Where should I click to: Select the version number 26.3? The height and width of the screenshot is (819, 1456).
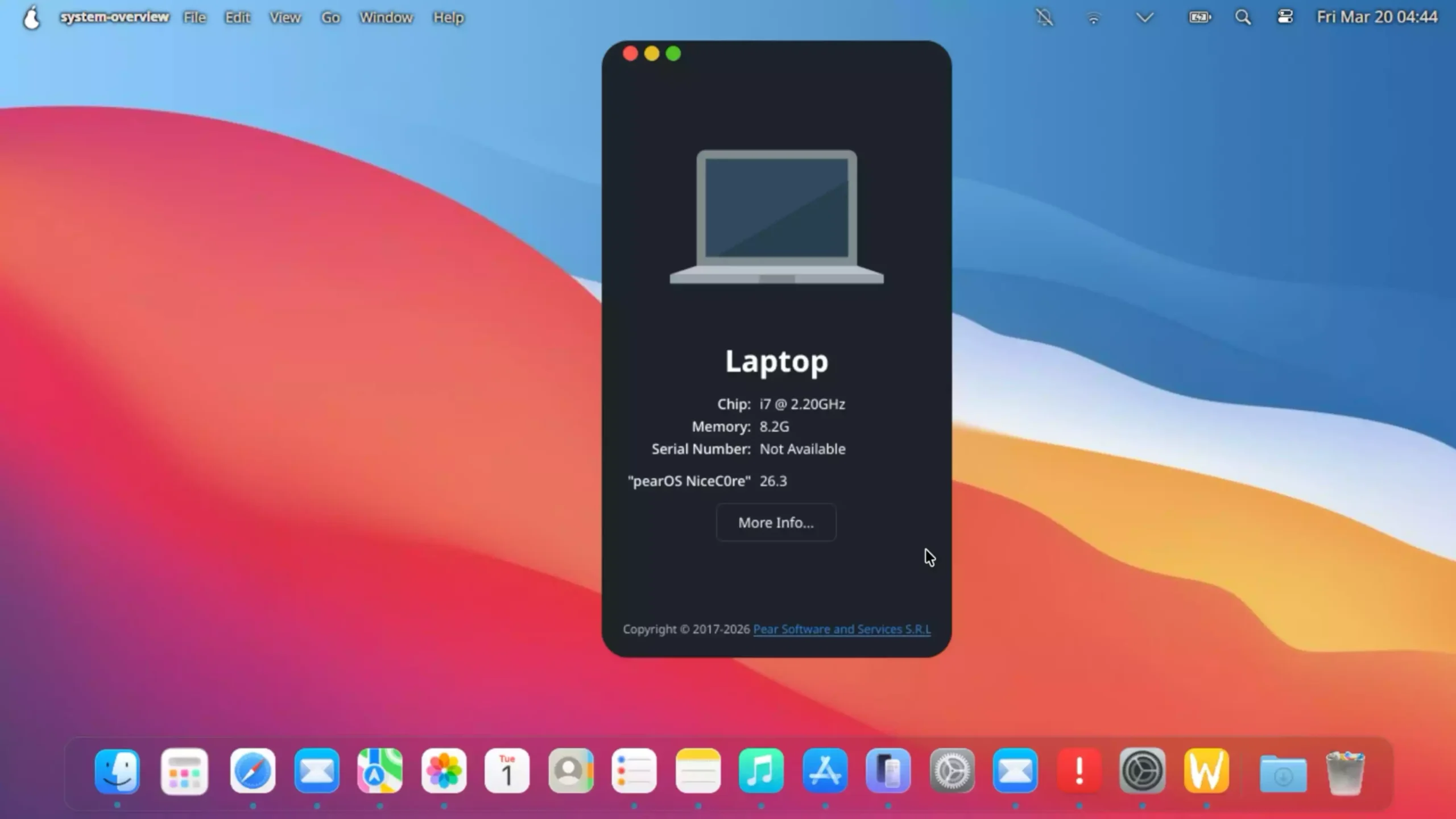pos(773,481)
